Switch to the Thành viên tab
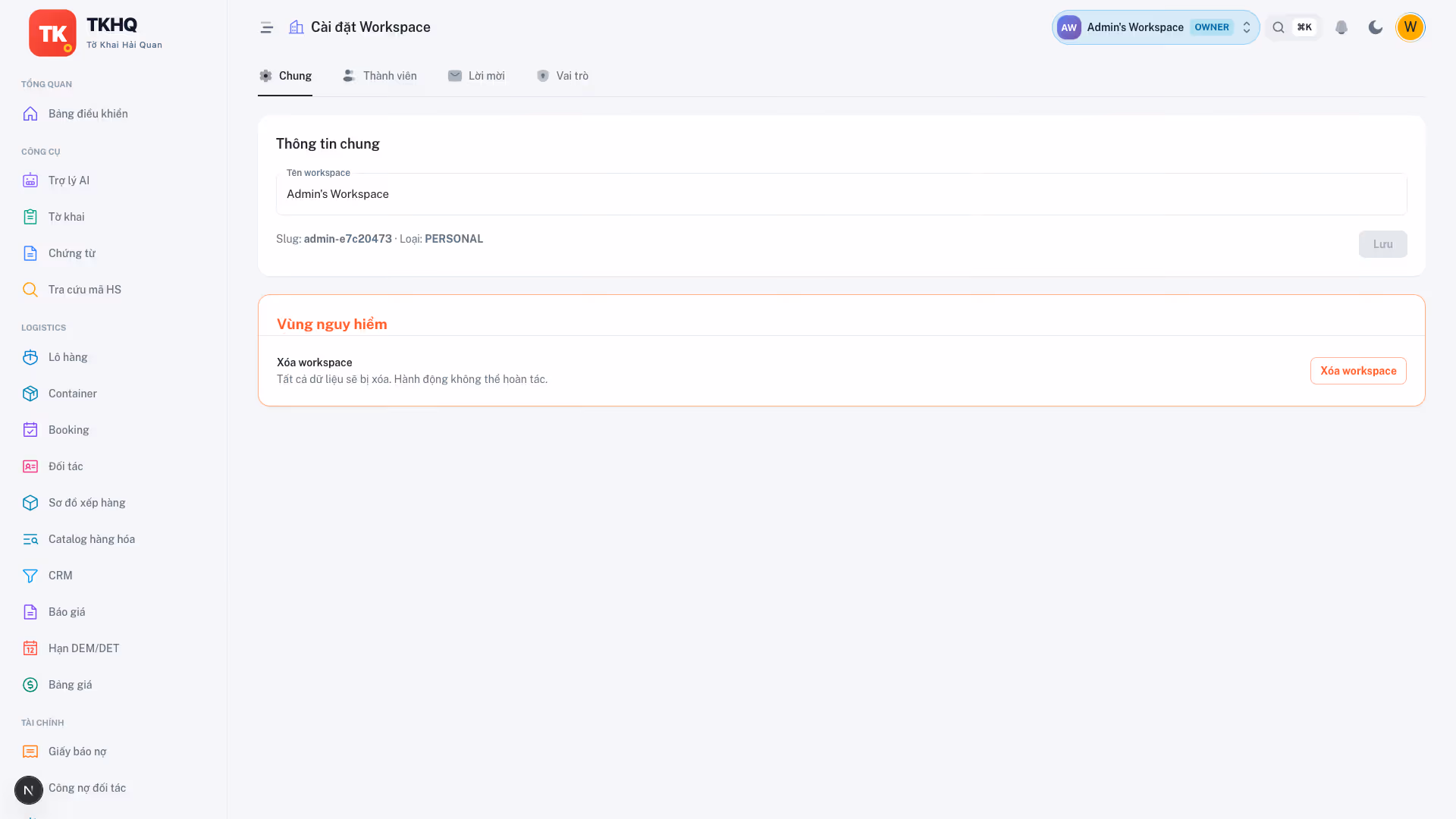Viewport: 1456px width, 819px height. click(380, 76)
